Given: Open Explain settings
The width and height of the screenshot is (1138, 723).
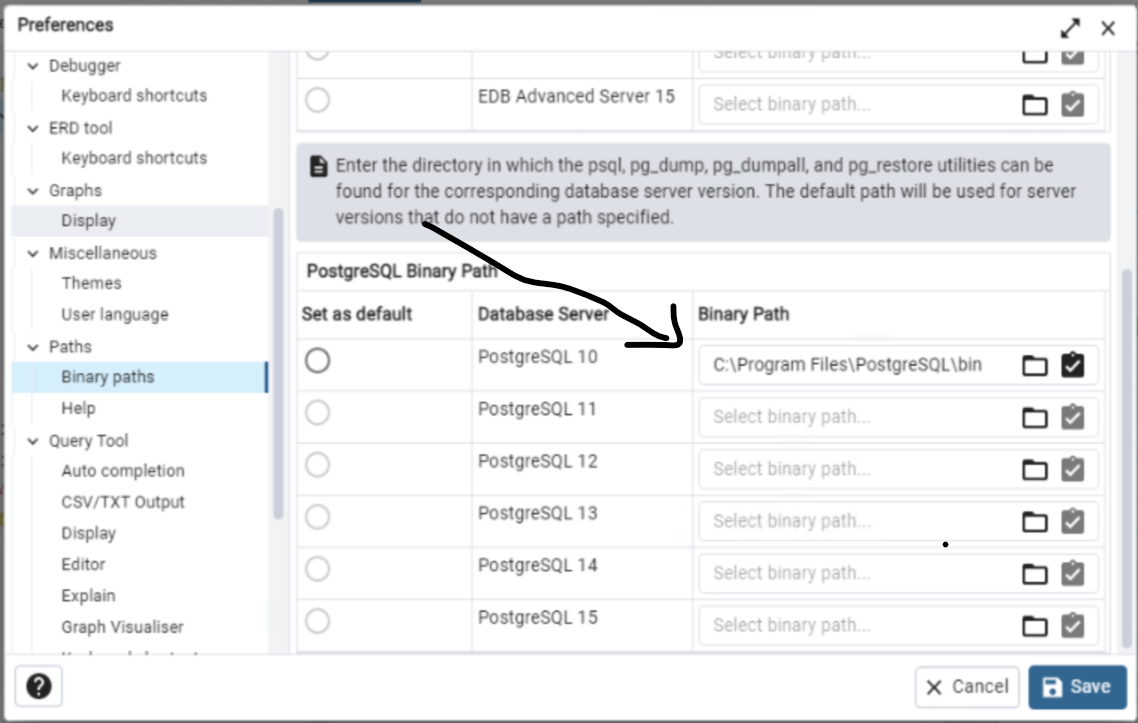Looking at the screenshot, I should 88,595.
